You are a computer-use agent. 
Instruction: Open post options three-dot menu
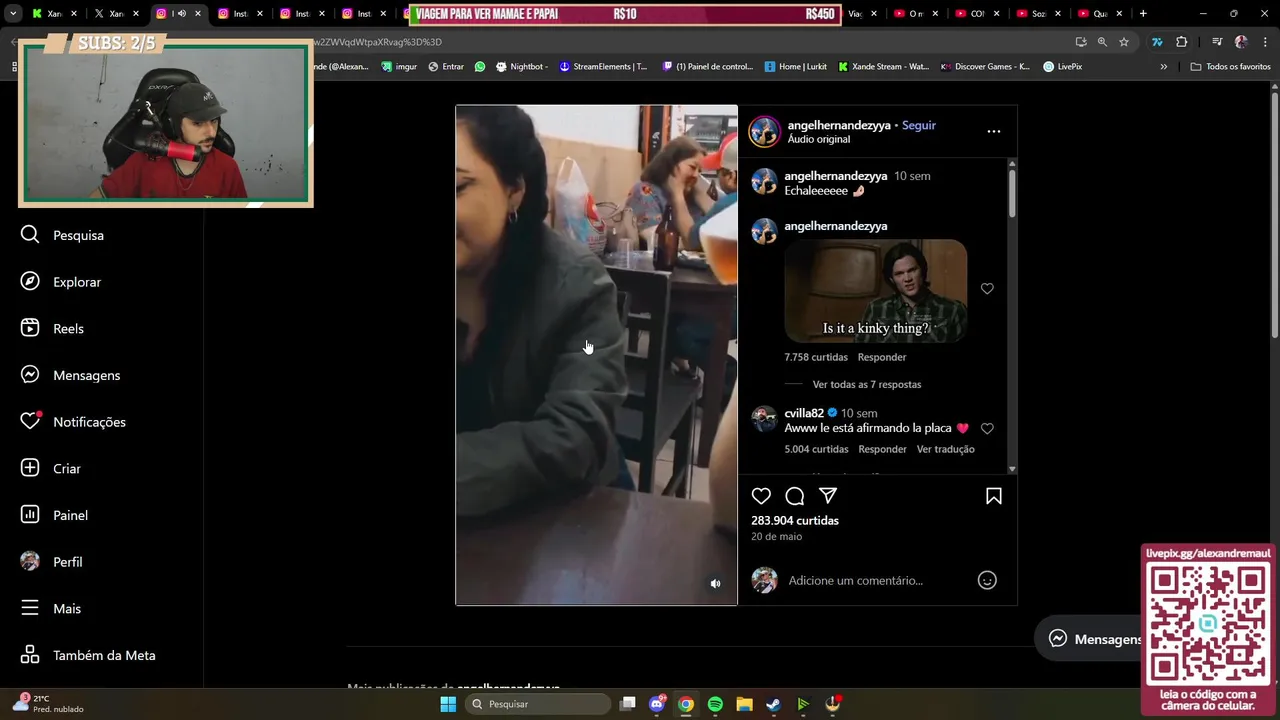coord(993,131)
